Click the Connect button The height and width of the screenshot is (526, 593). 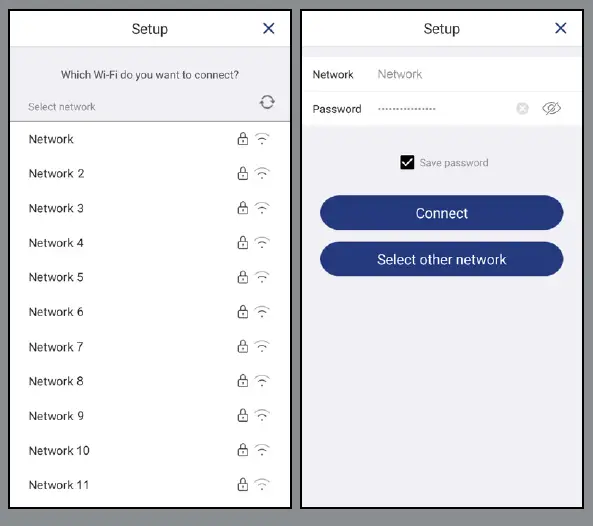pyautogui.click(x=442, y=213)
